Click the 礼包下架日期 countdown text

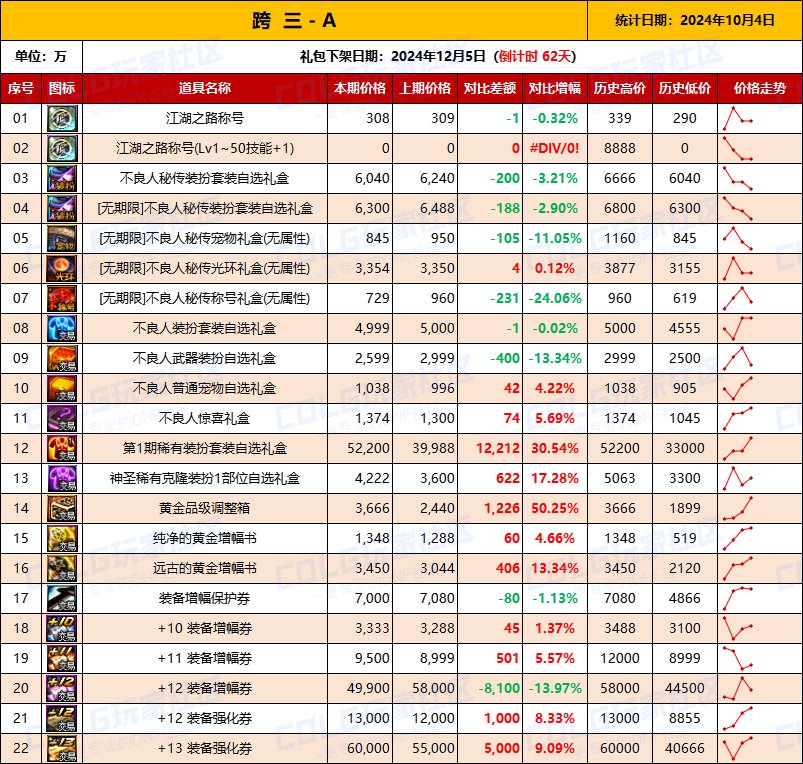pyautogui.click(x=438, y=56)
